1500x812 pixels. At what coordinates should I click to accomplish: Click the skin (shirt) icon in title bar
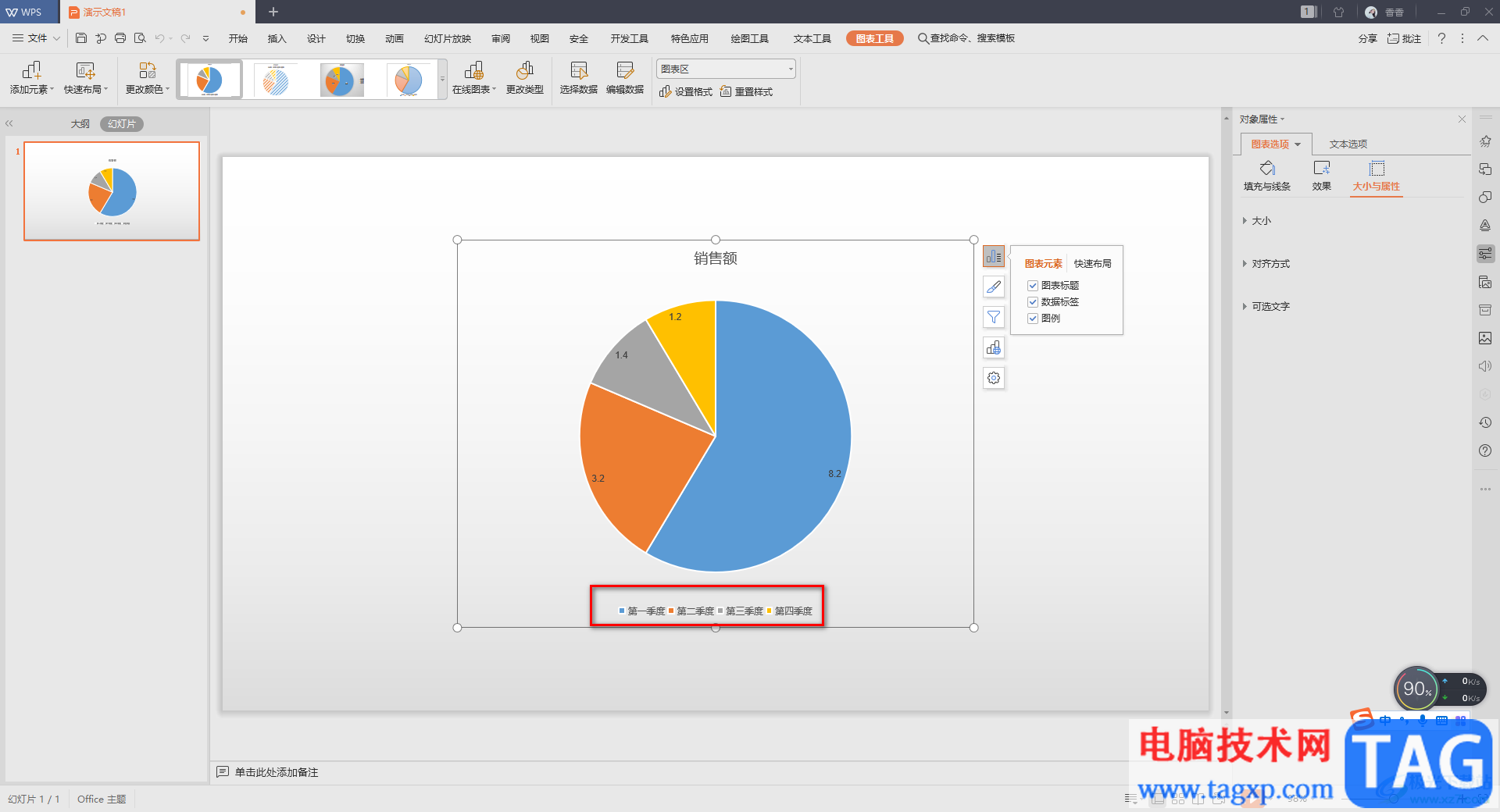pos(1339,12)
